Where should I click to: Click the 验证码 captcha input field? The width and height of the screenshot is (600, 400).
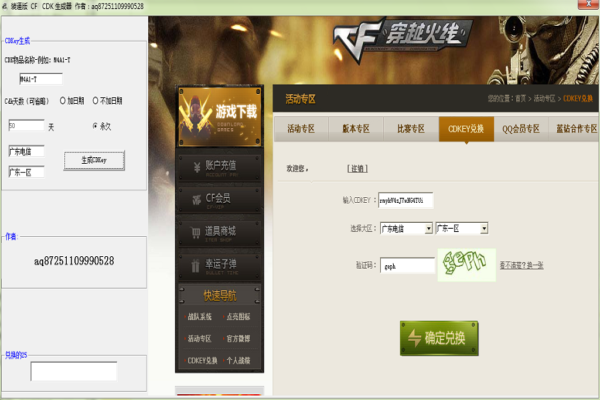[408, 266]
